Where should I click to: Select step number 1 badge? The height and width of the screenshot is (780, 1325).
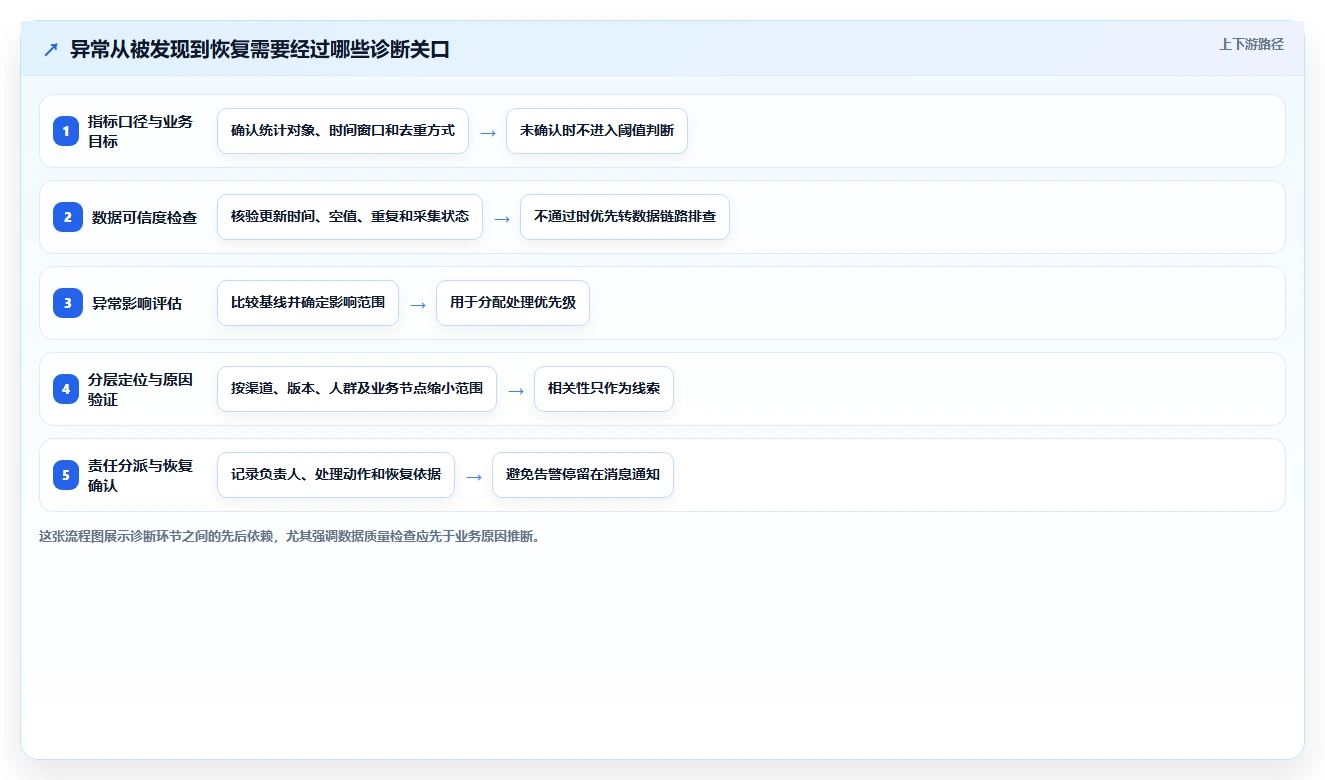[66, 131]
